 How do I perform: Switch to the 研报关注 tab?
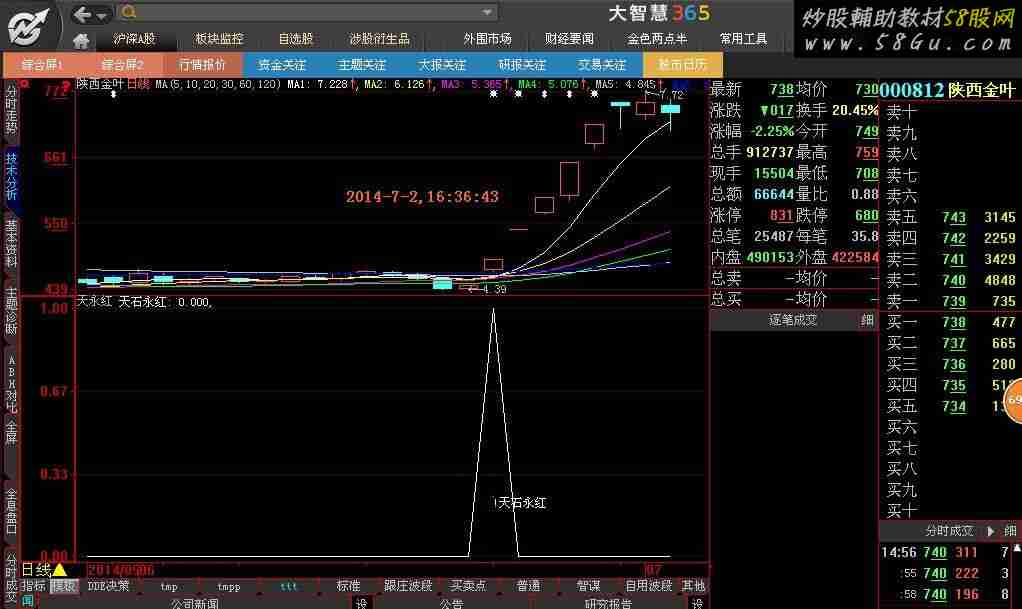pos(521,65)
